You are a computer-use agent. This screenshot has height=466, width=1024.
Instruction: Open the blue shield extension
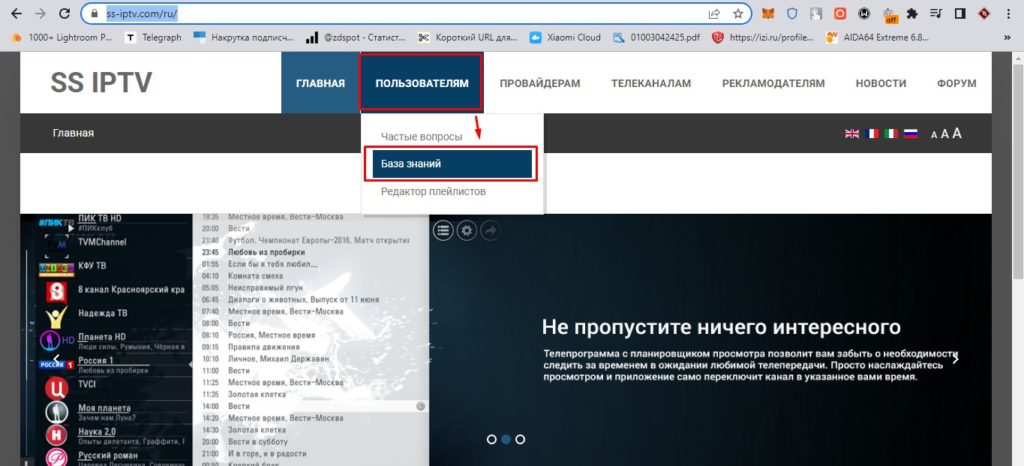point(792,13)
